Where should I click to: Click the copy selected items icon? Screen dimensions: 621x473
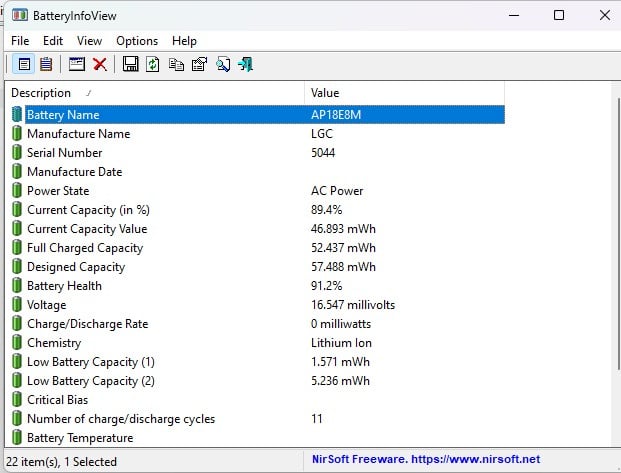[x=176, y=64]
